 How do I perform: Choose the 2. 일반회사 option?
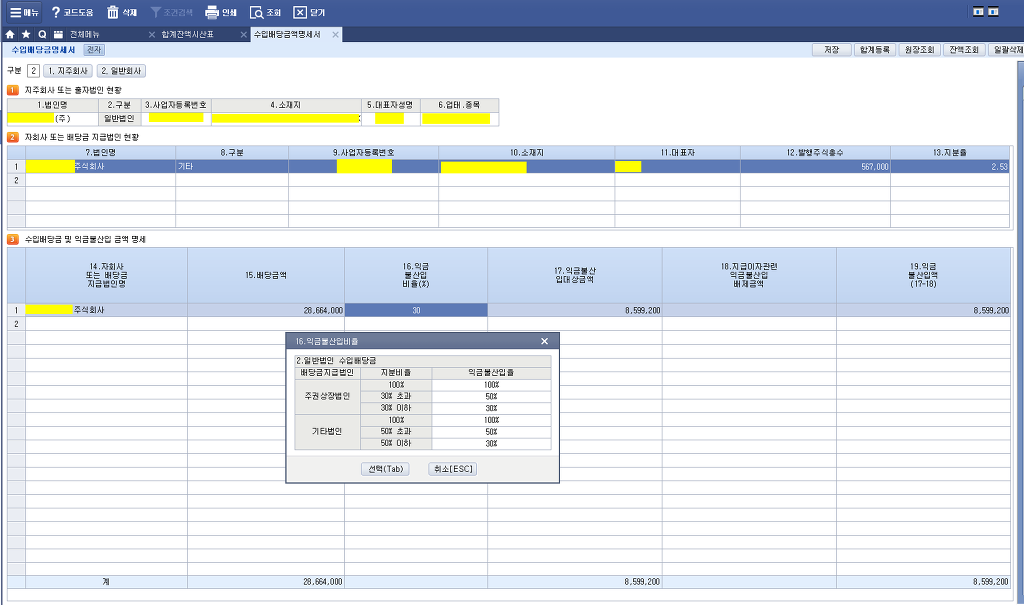tap(121, 71)
